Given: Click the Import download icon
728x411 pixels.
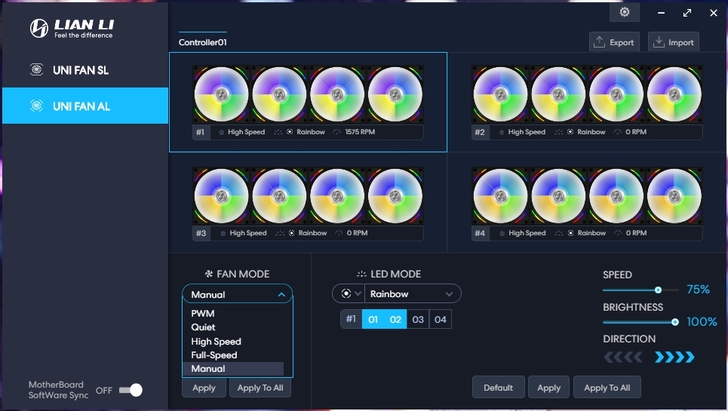Looking at the screenshot, I should point(658,42).
